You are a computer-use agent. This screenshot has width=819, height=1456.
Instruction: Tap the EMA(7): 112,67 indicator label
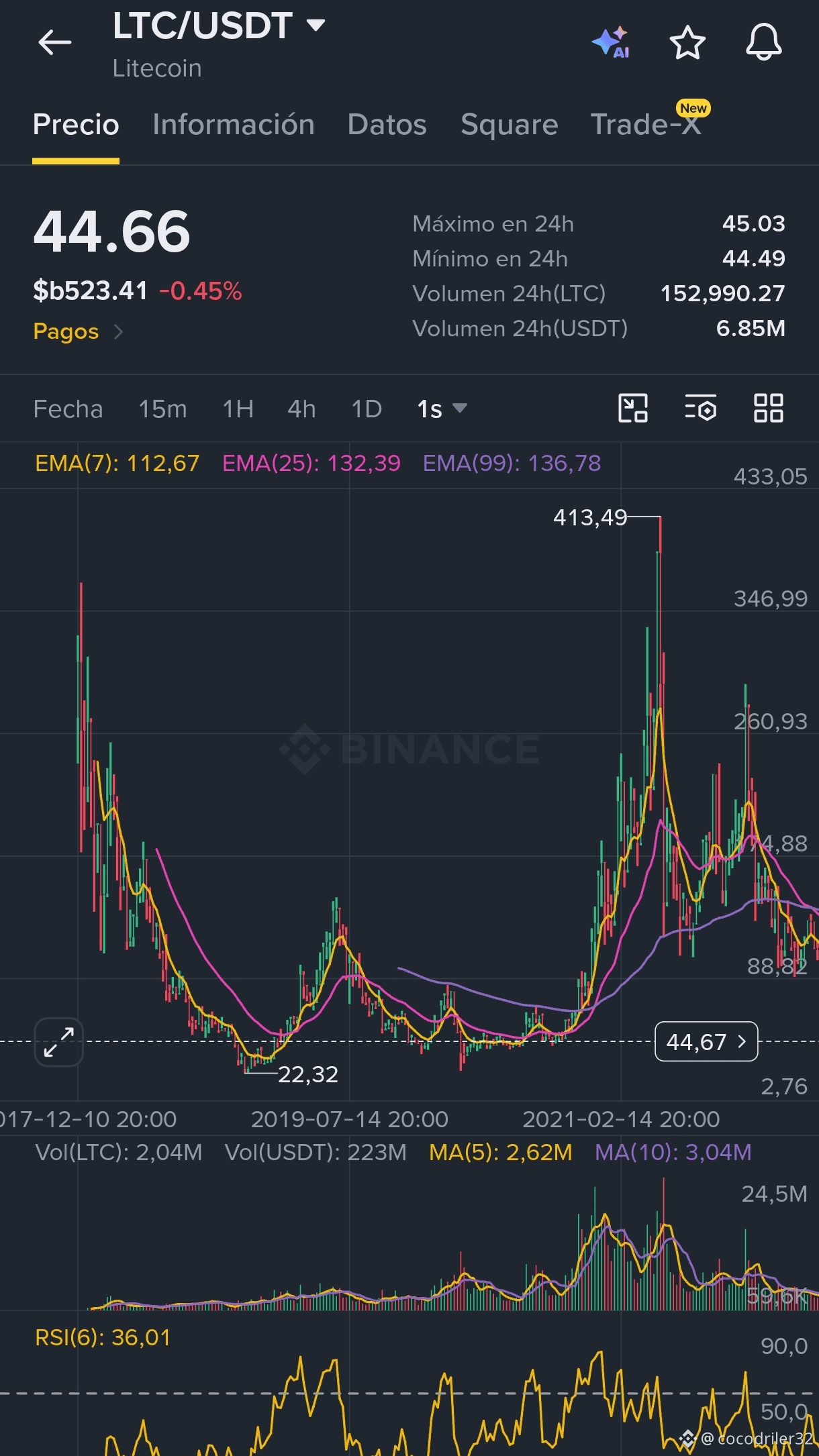click(117, 463)
